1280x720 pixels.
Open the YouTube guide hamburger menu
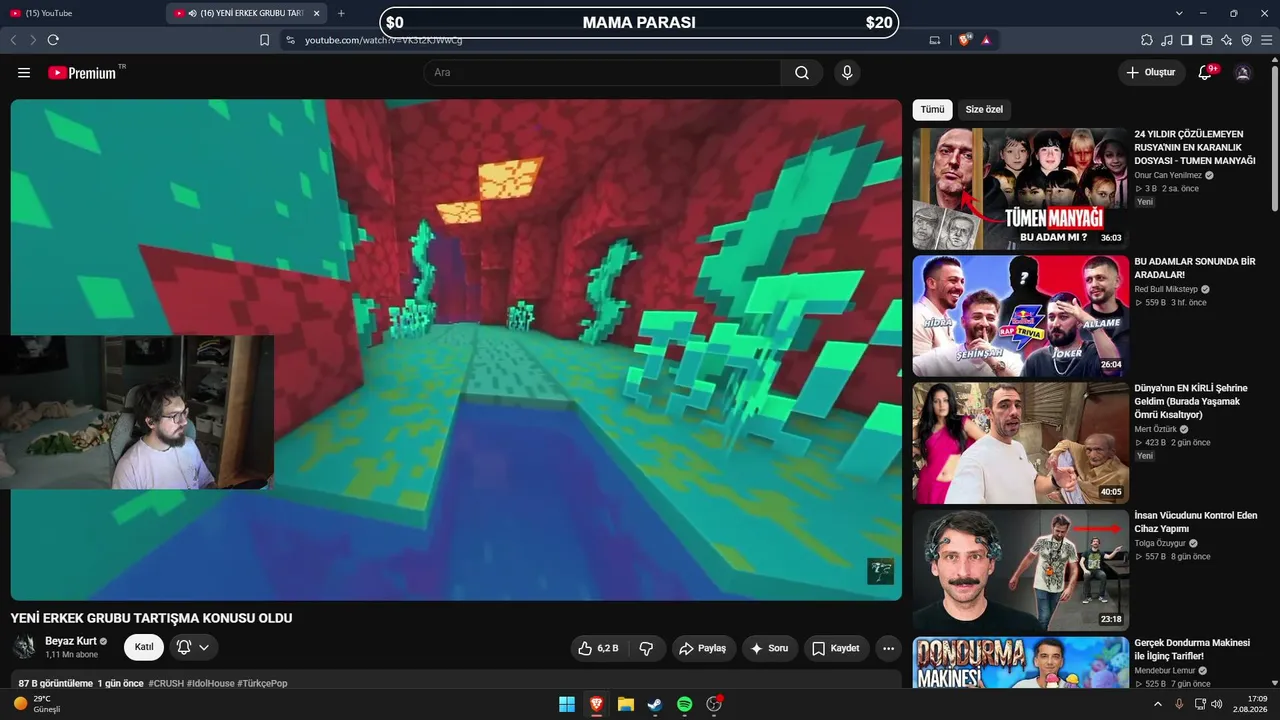click(x=24, y=73)
